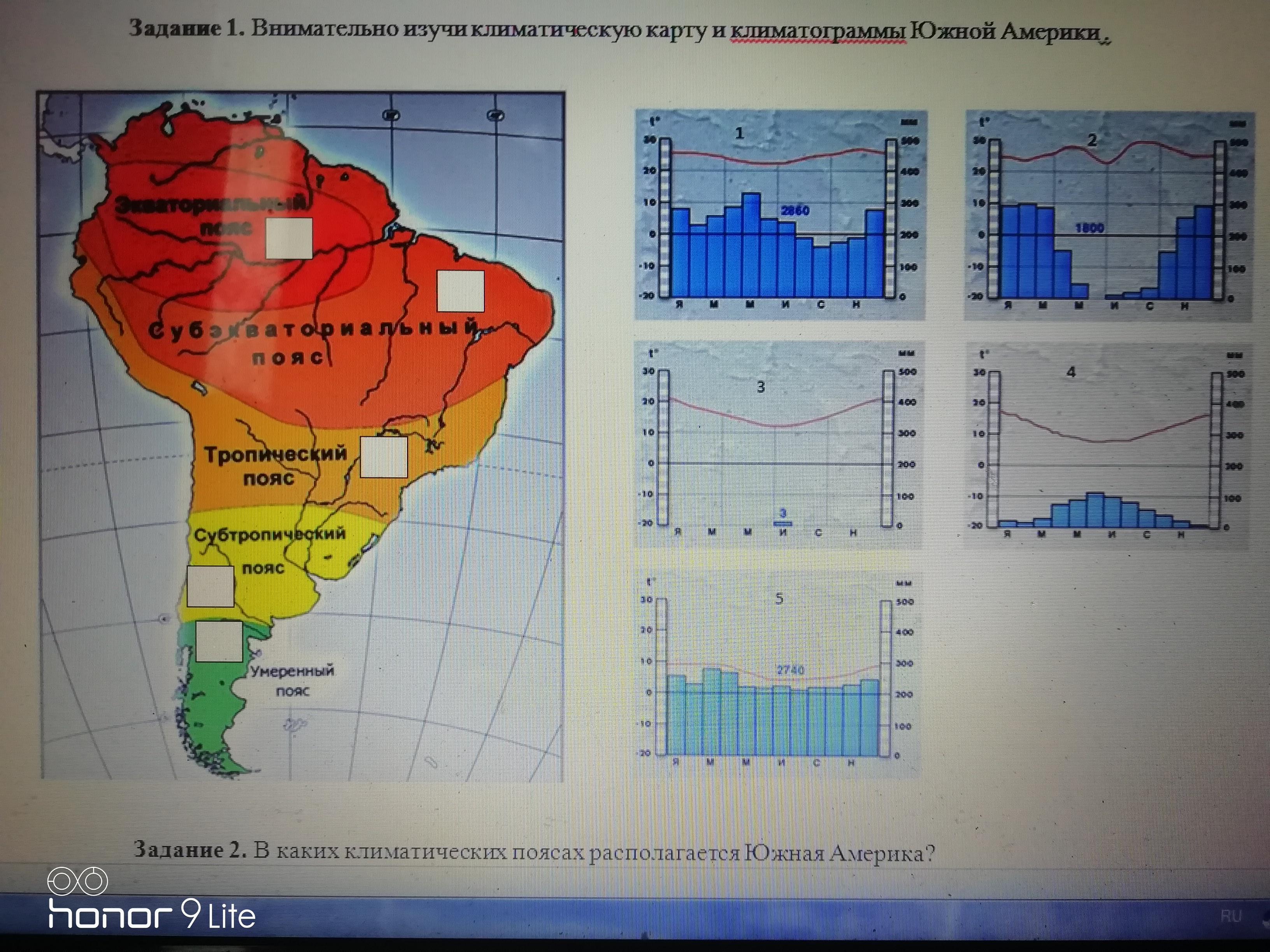Click the empty box on Brazil's eastern bulge
Image resolution: width=1270 pixels, height=952 pixels.
coord(460,291)
